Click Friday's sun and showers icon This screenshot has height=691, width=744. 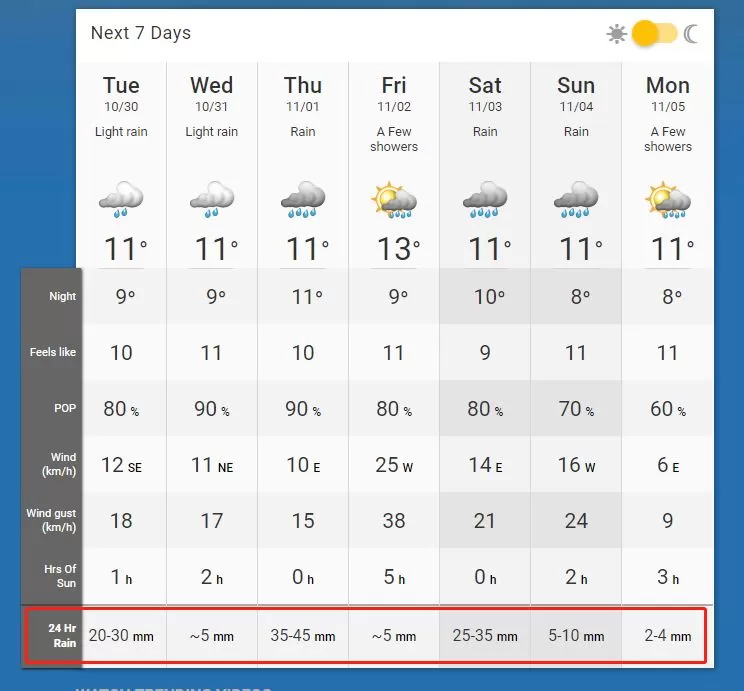pos(394,199)
